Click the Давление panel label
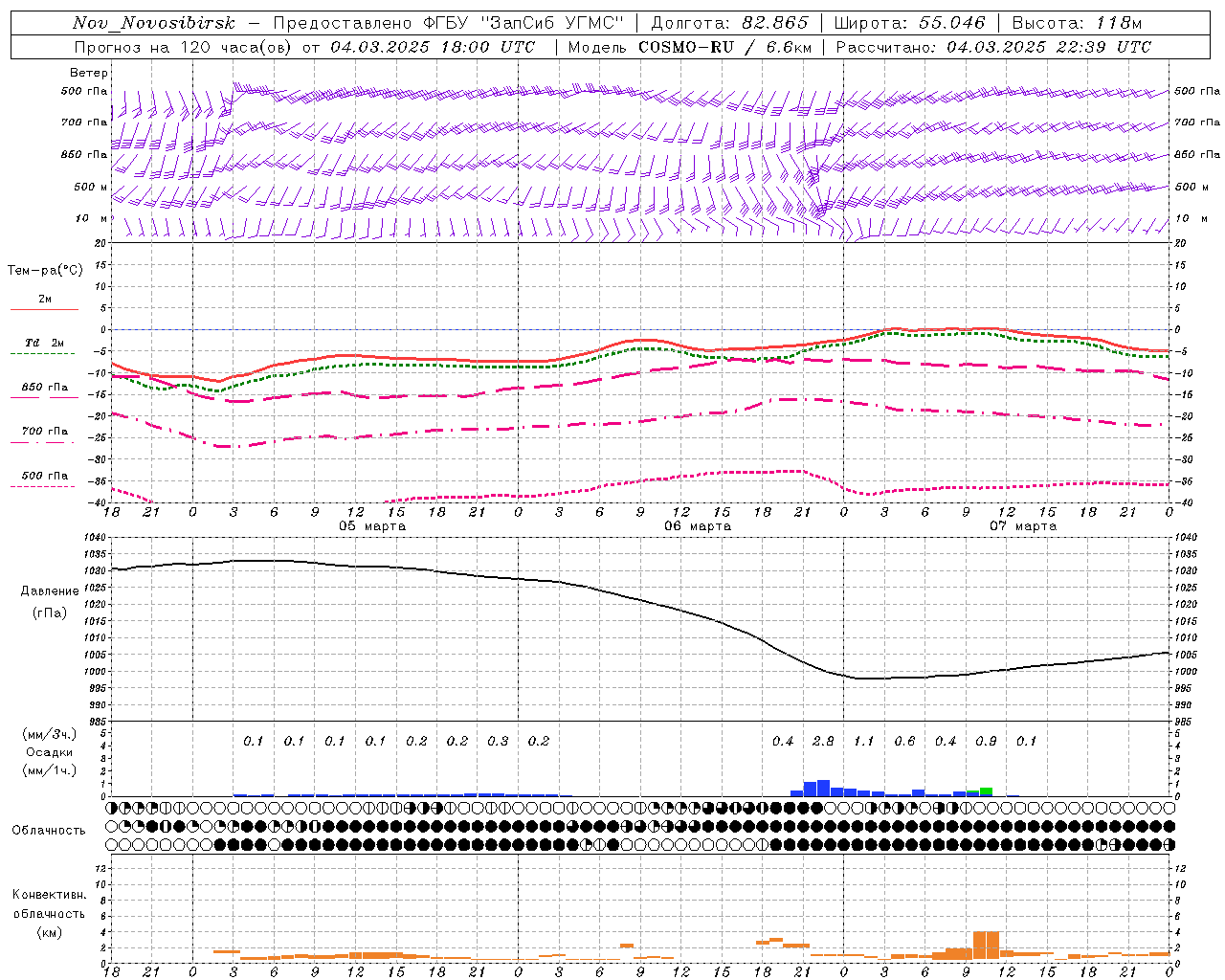1225x980 pixels. coord(49,591)
